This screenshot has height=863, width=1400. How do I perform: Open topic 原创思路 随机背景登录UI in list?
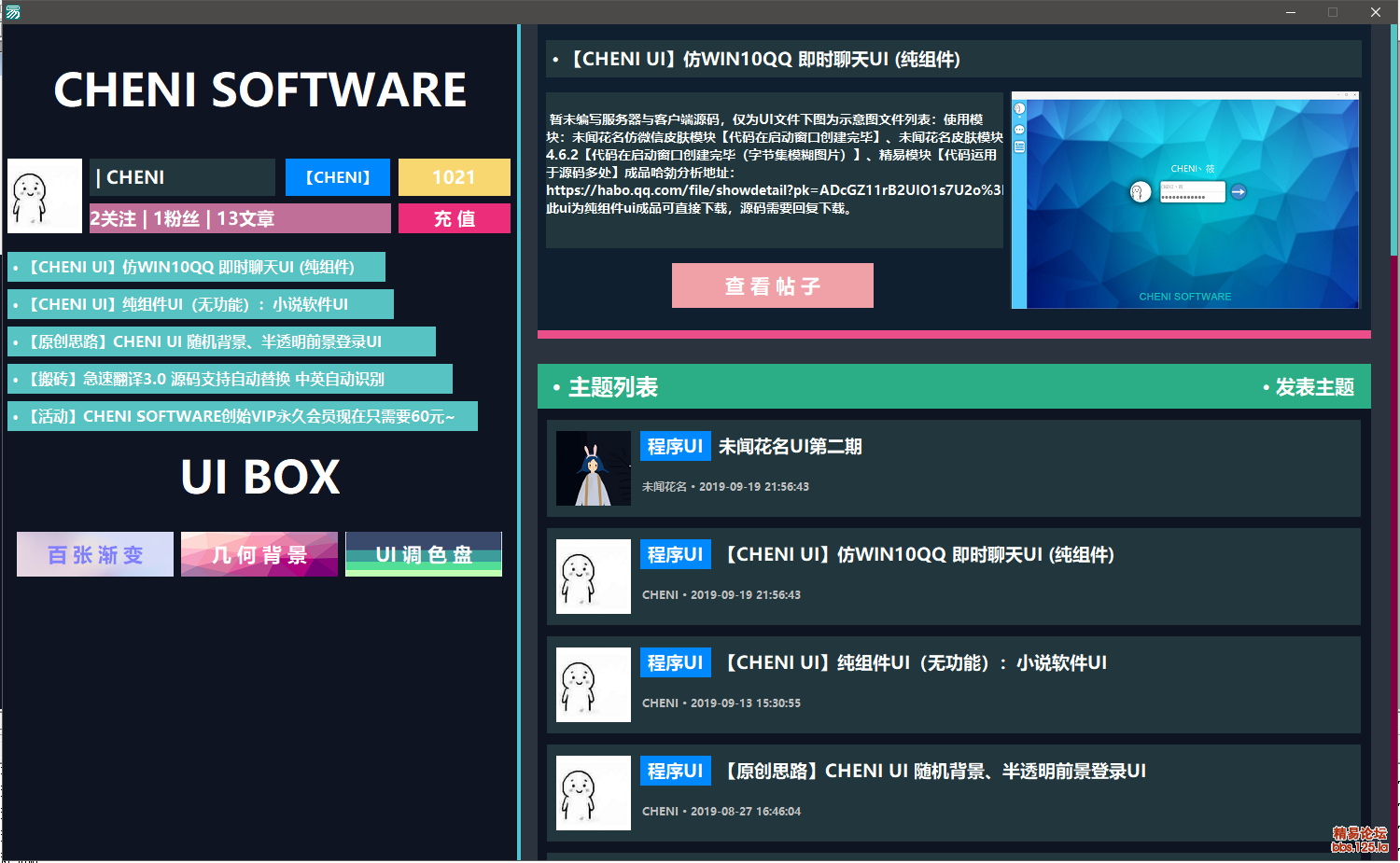pos(935,772)
